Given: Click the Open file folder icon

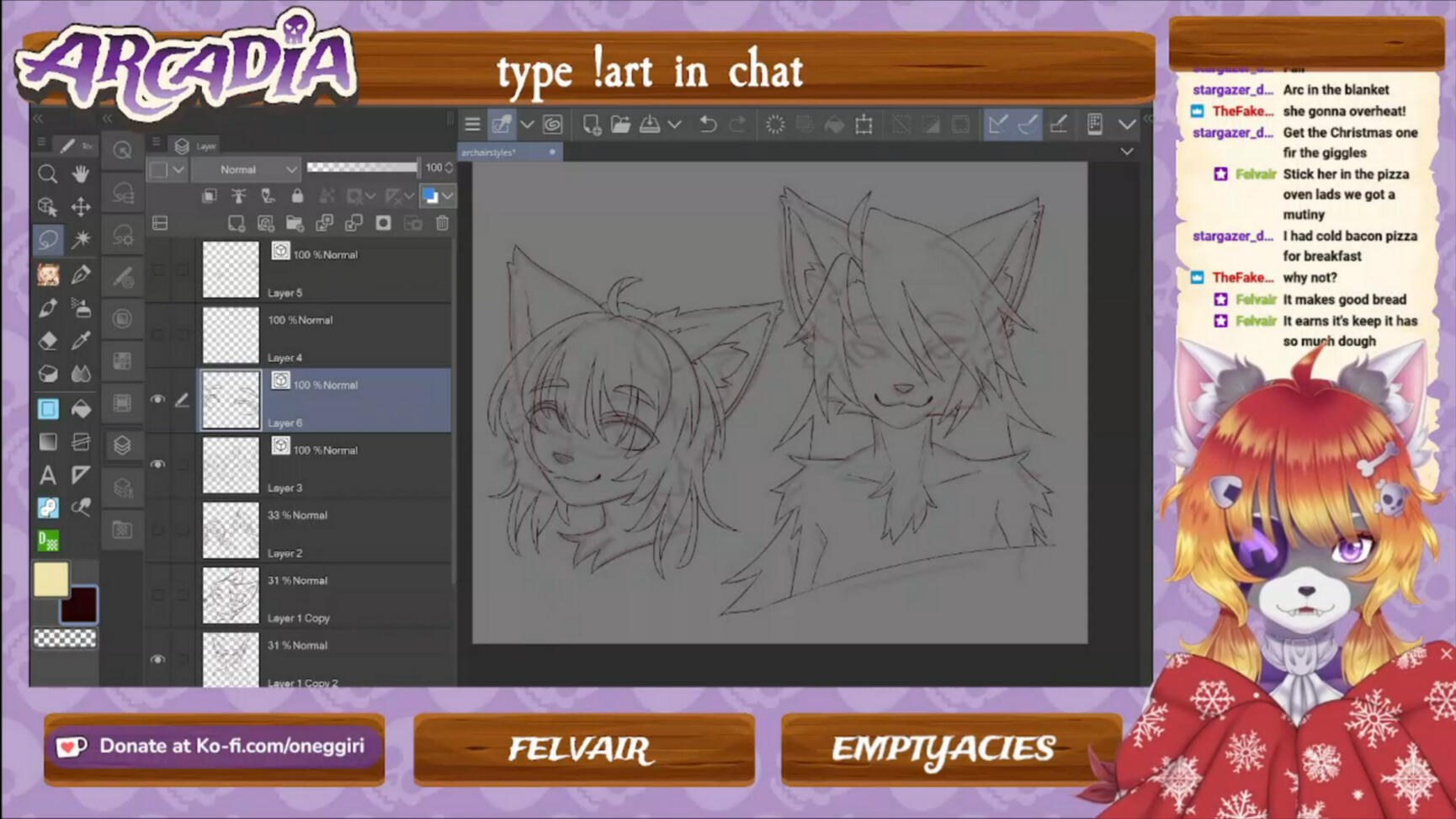Looking at the screenshot, I should point(620,125).
